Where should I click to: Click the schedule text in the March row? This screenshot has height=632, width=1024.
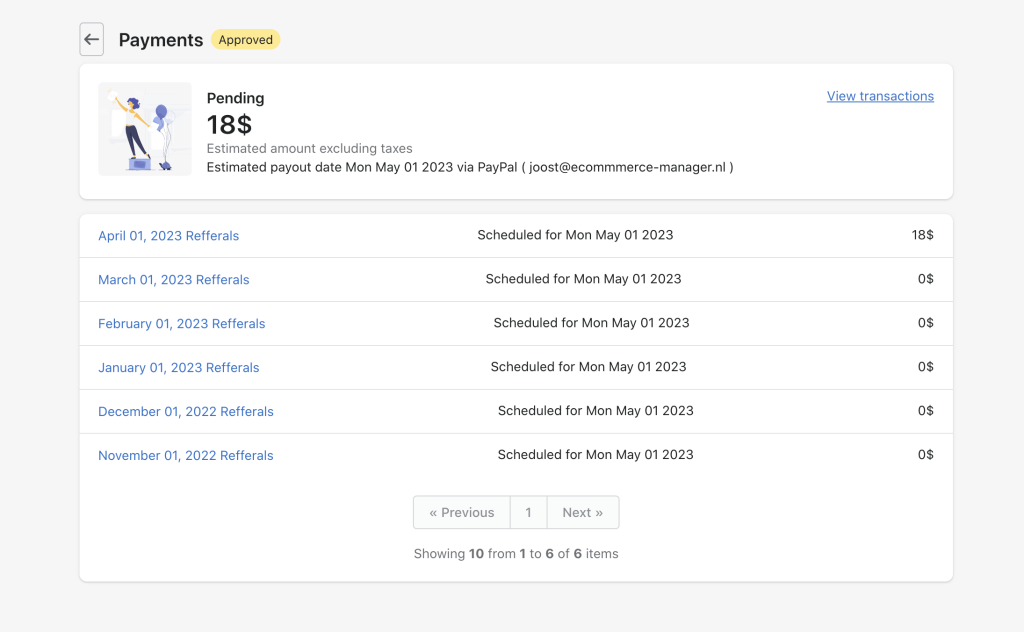[x=583, y=279]
